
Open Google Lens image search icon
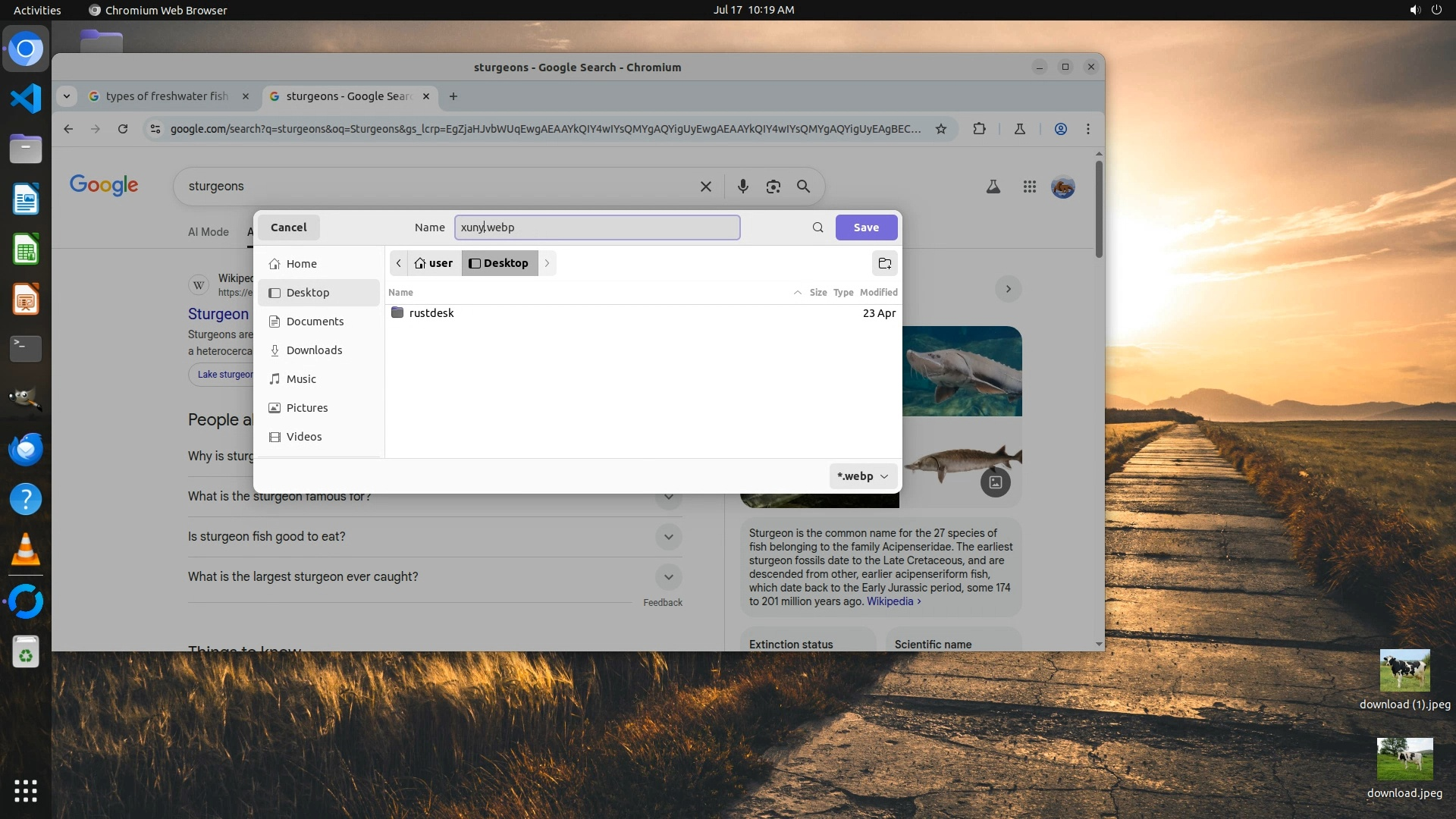[773, 187]
